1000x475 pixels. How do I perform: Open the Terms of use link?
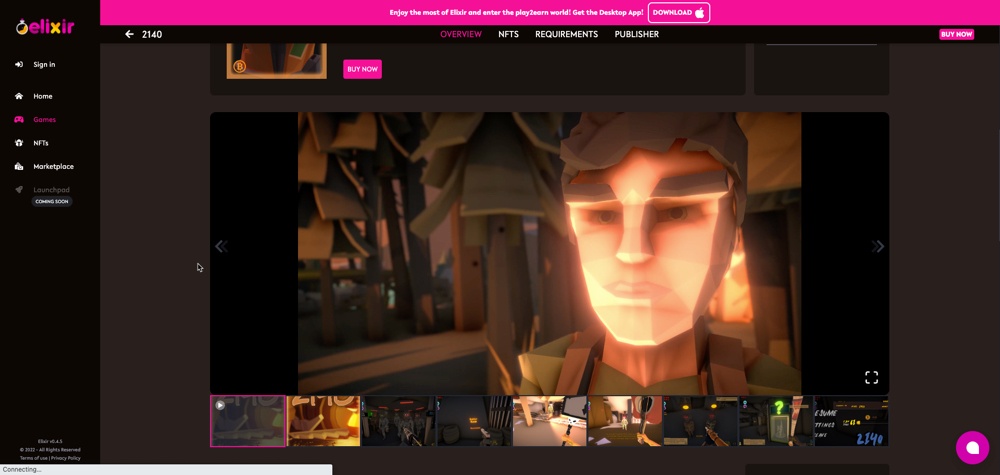tap(34, 458)
